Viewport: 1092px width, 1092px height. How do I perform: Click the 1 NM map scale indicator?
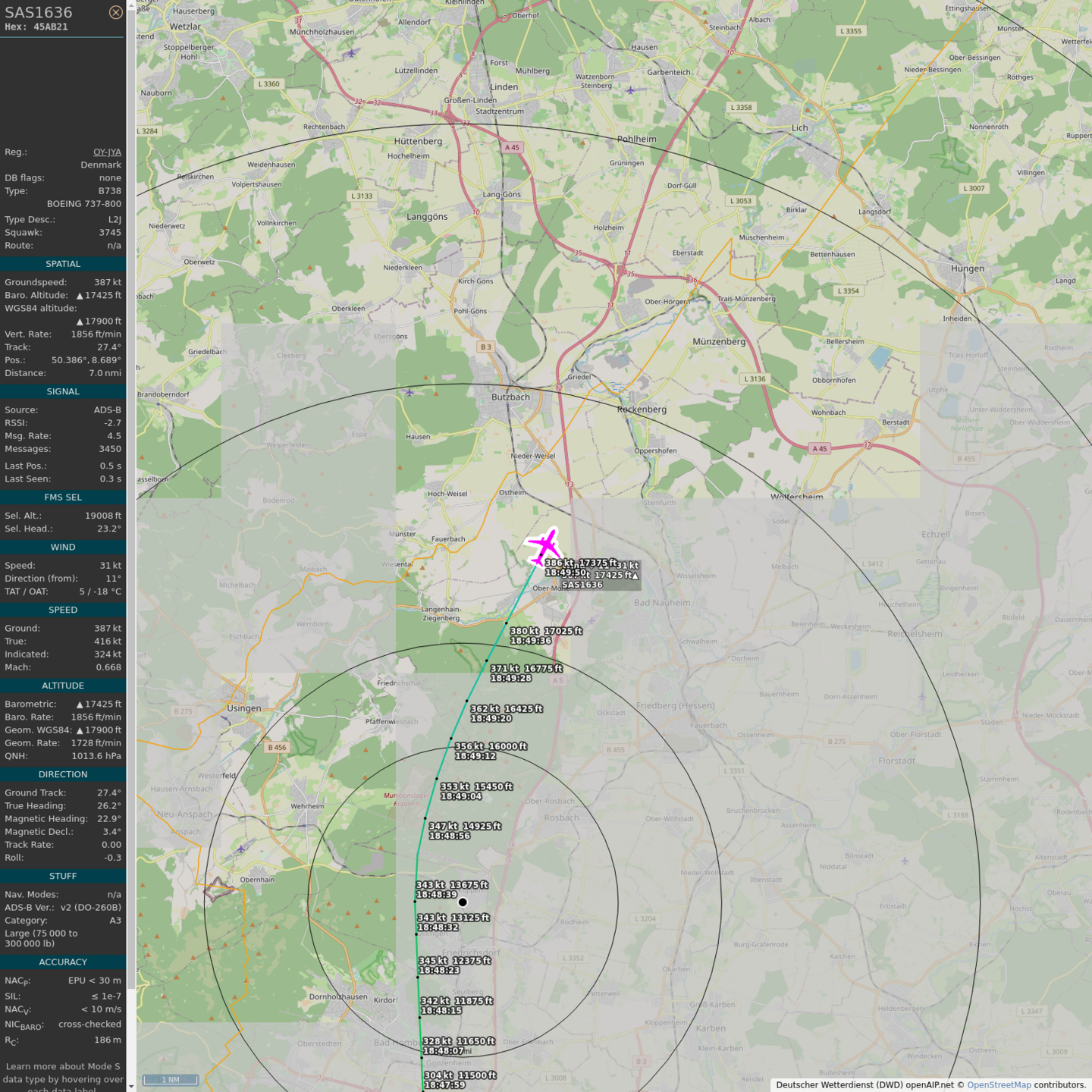click(x=171, y=1079)
